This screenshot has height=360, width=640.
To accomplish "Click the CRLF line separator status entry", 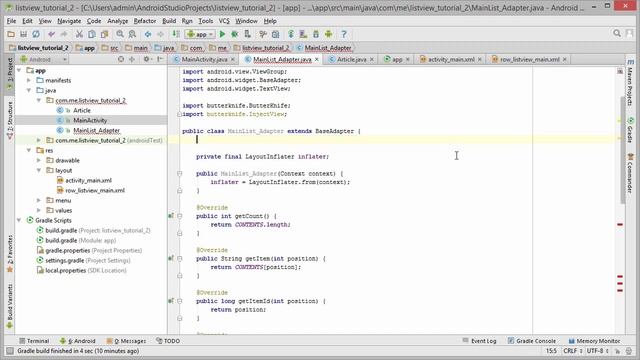I will (572, 351).
